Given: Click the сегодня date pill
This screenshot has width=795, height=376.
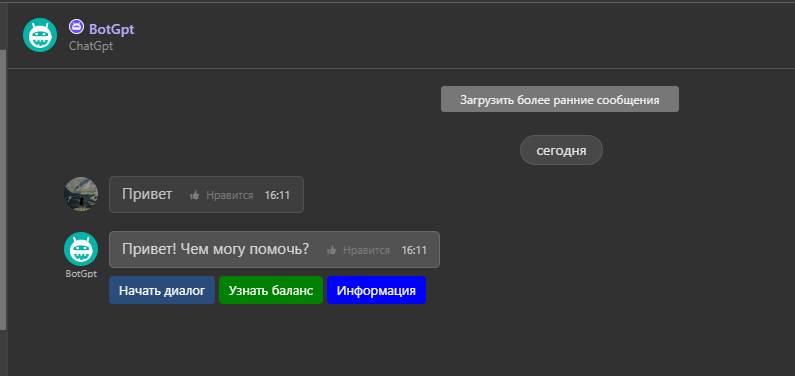Looking at the screenshot, I should [561, 151].
